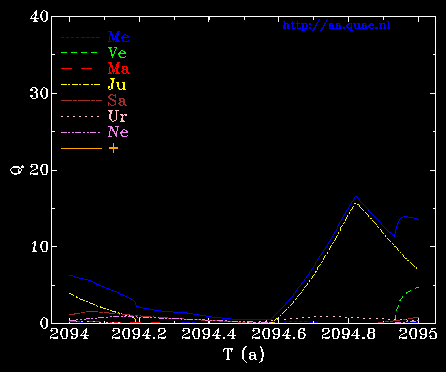Click the y-axis value 20
Image resolution: width=446 pixels, height=372 pixels.
pos(39,170)
